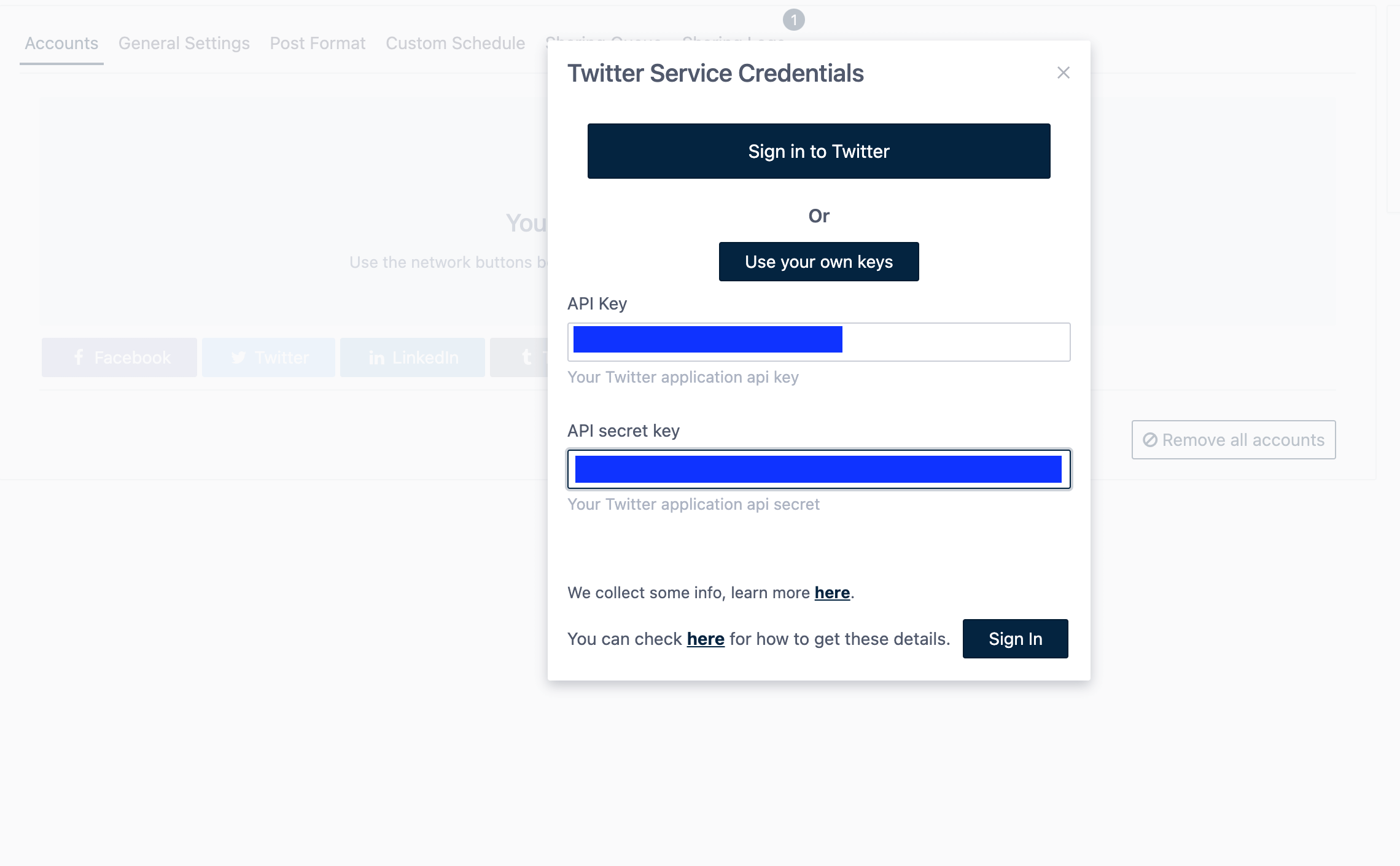Switch to the Accounts tab
Viewport: 1400px width, 866px height.
[61, 44]
